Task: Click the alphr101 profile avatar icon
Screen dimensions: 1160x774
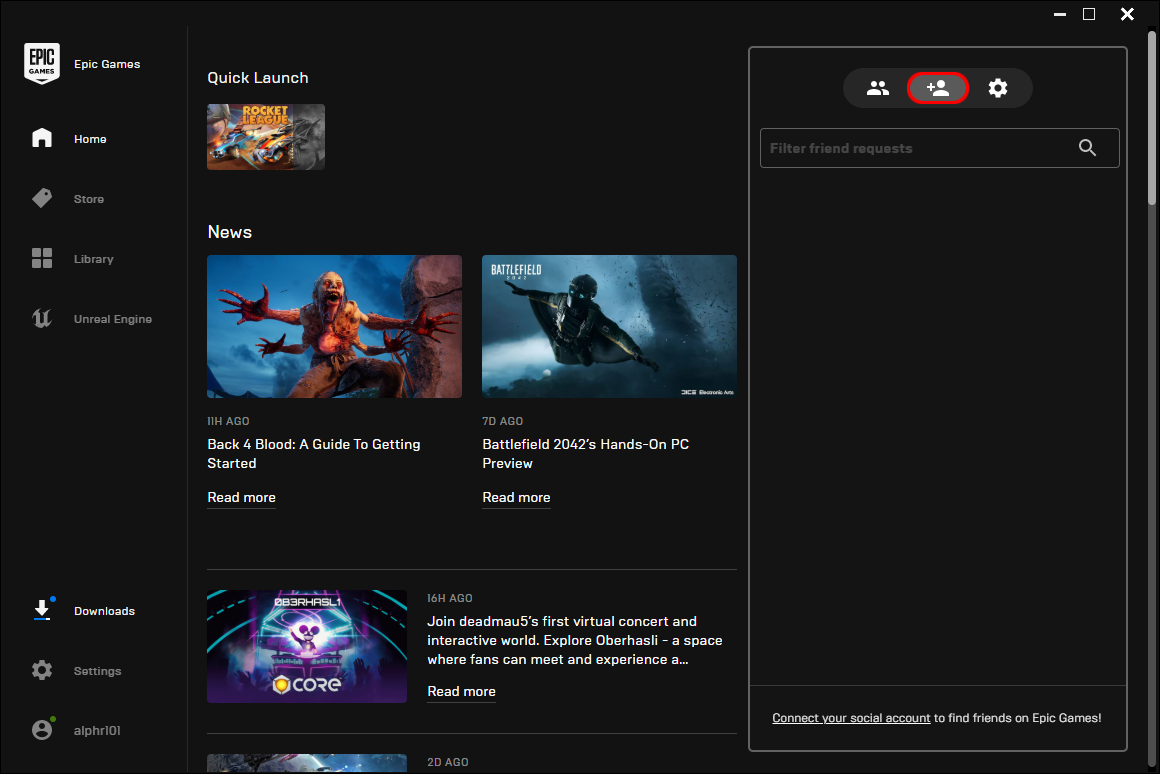Action: (42, 730)
